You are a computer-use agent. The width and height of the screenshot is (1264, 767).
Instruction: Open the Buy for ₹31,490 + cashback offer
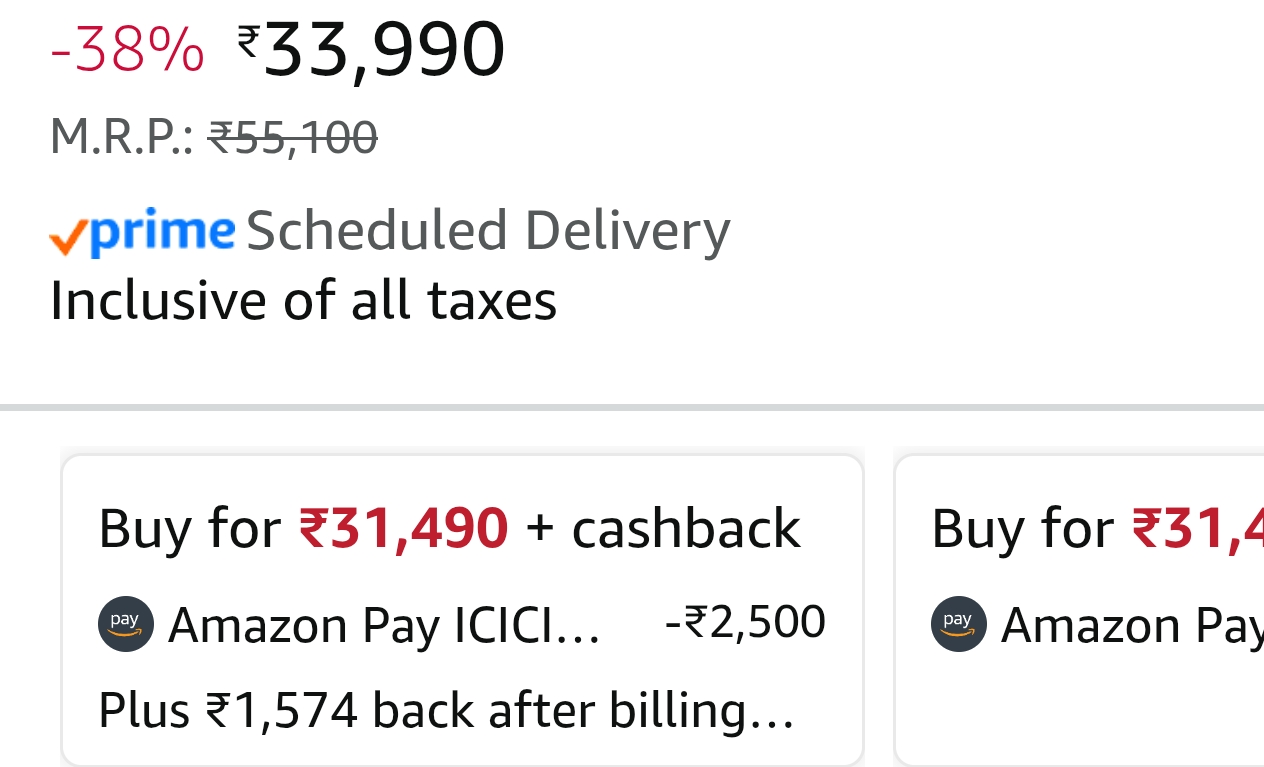pos(462,610)
